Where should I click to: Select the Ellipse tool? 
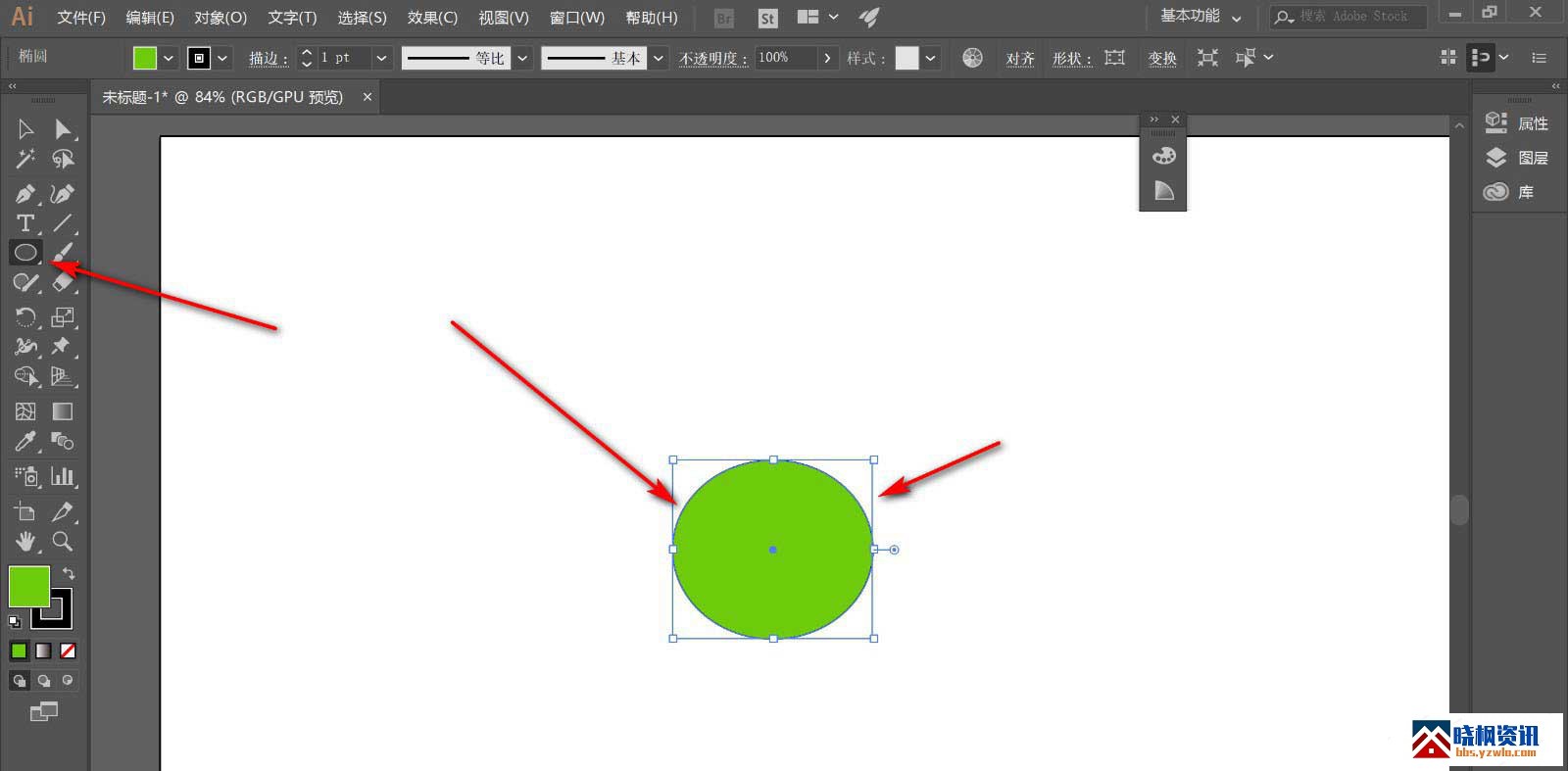point(25,253)
